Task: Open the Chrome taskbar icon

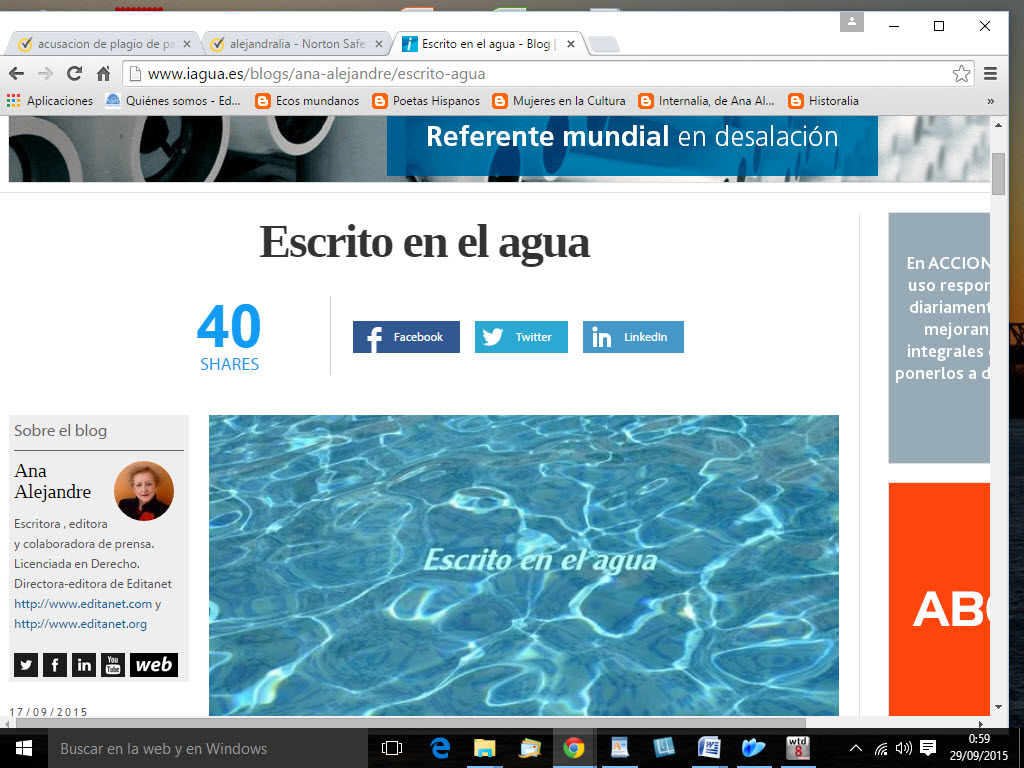Action: (574, 748)
